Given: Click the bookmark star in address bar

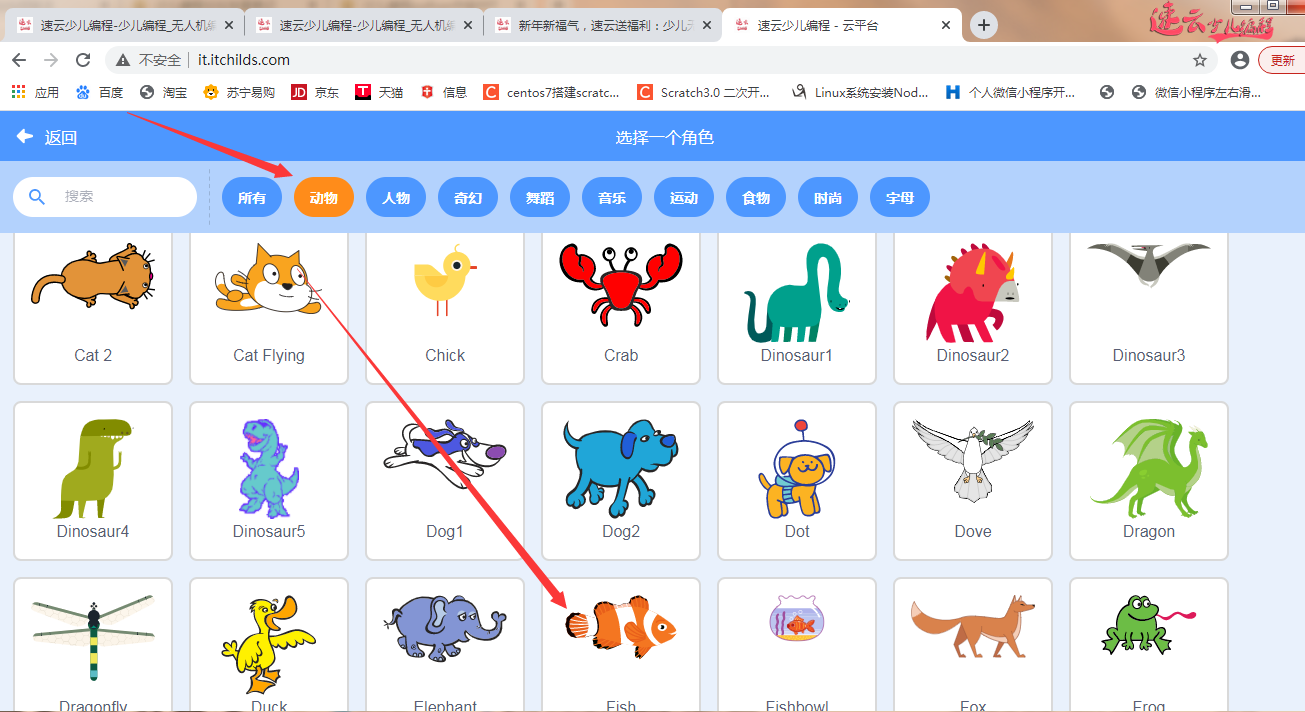Looking at the screenshot, I should click(1199, 60).
